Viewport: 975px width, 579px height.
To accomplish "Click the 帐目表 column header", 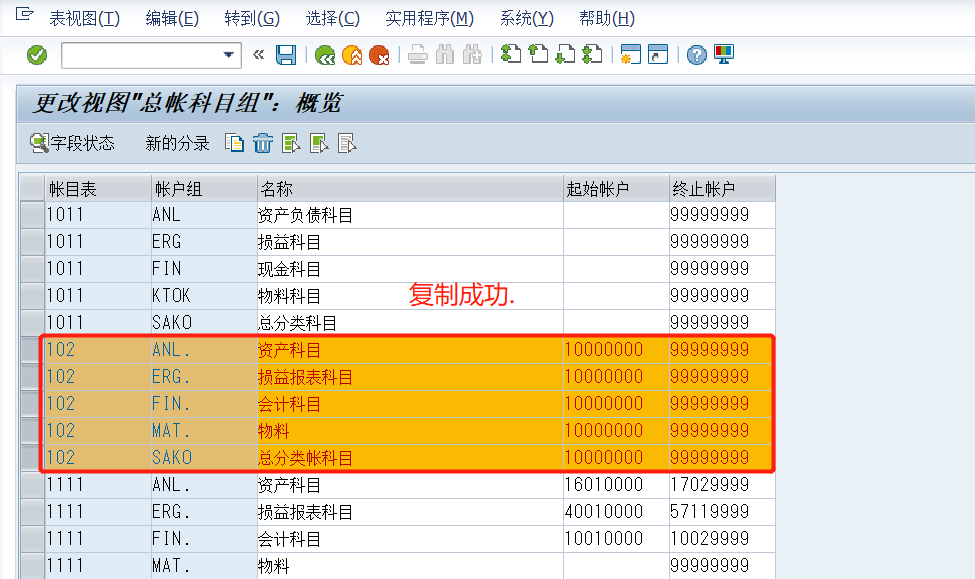I will point(98,188).
